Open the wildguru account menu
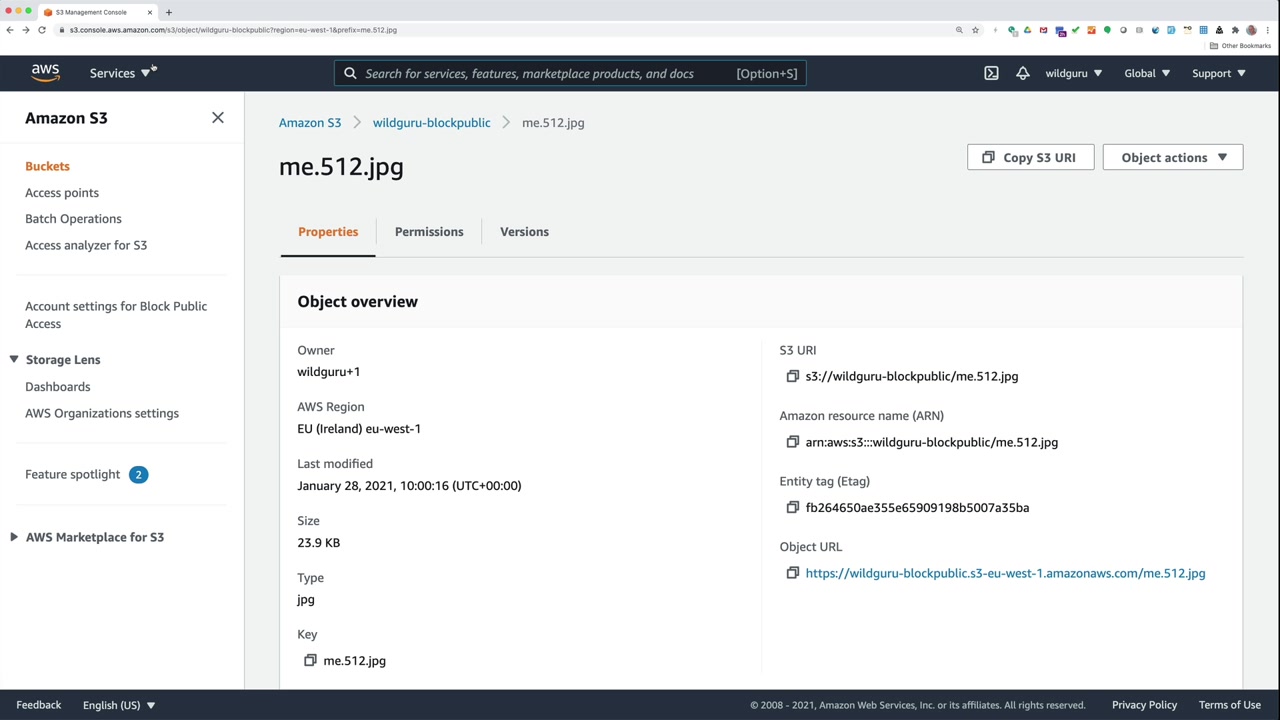The width and height of the screenshot is (1280, 720). [x=1073, y=73]
